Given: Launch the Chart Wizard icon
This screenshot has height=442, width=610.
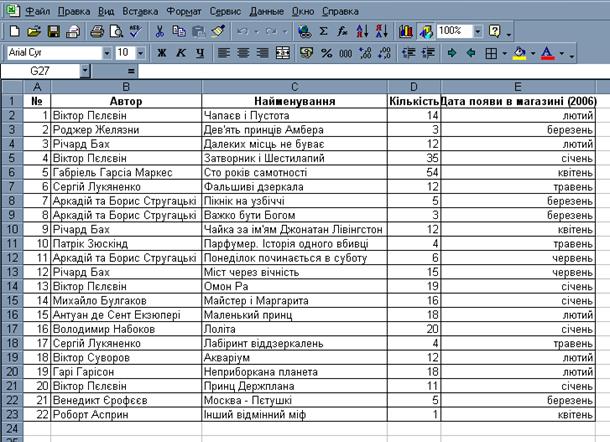Looking at the screenshot, I should click(406, 31).
